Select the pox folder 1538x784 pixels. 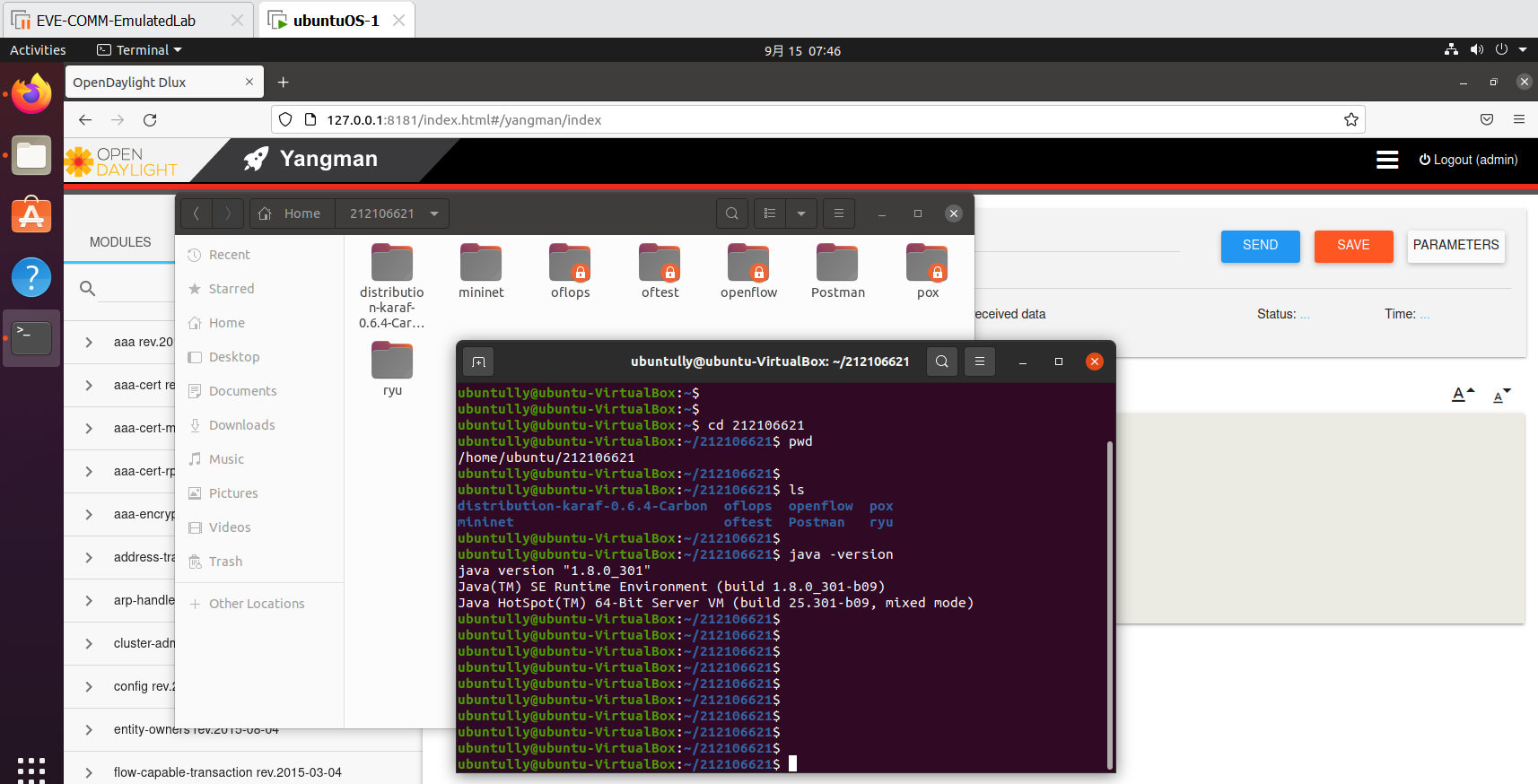point(928,271)
